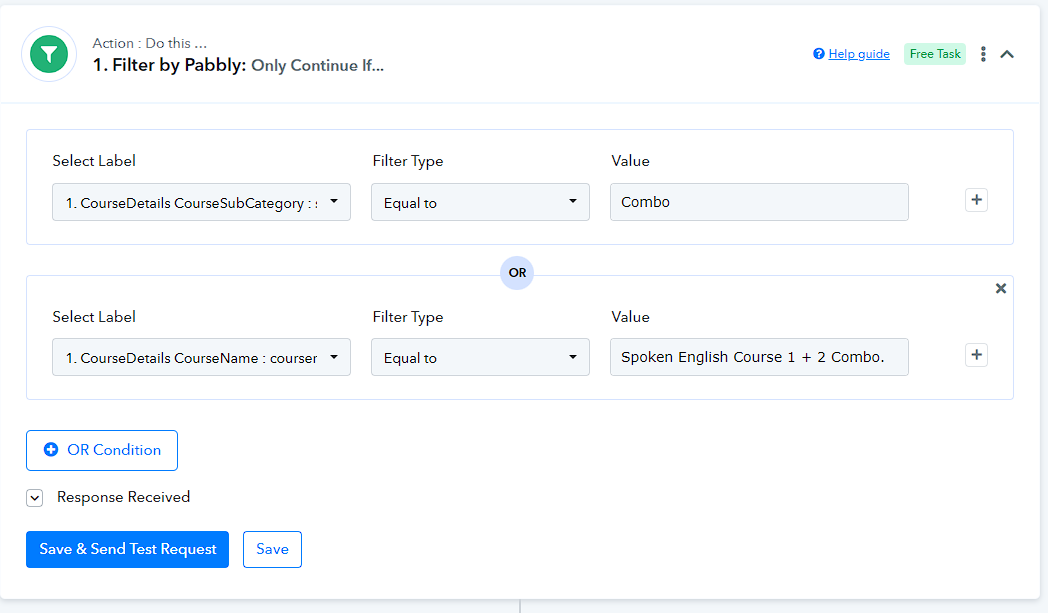The width and height of the screenshot is (1048, 613).
Task: Open the three-dot action options menu
Action: click(983, 54)
